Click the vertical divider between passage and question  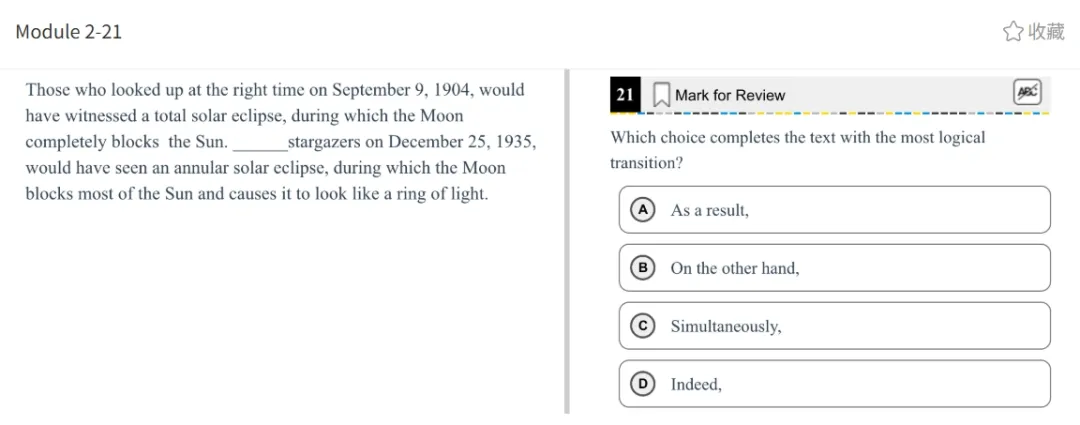pyautogui.click(x=567, y=240)
